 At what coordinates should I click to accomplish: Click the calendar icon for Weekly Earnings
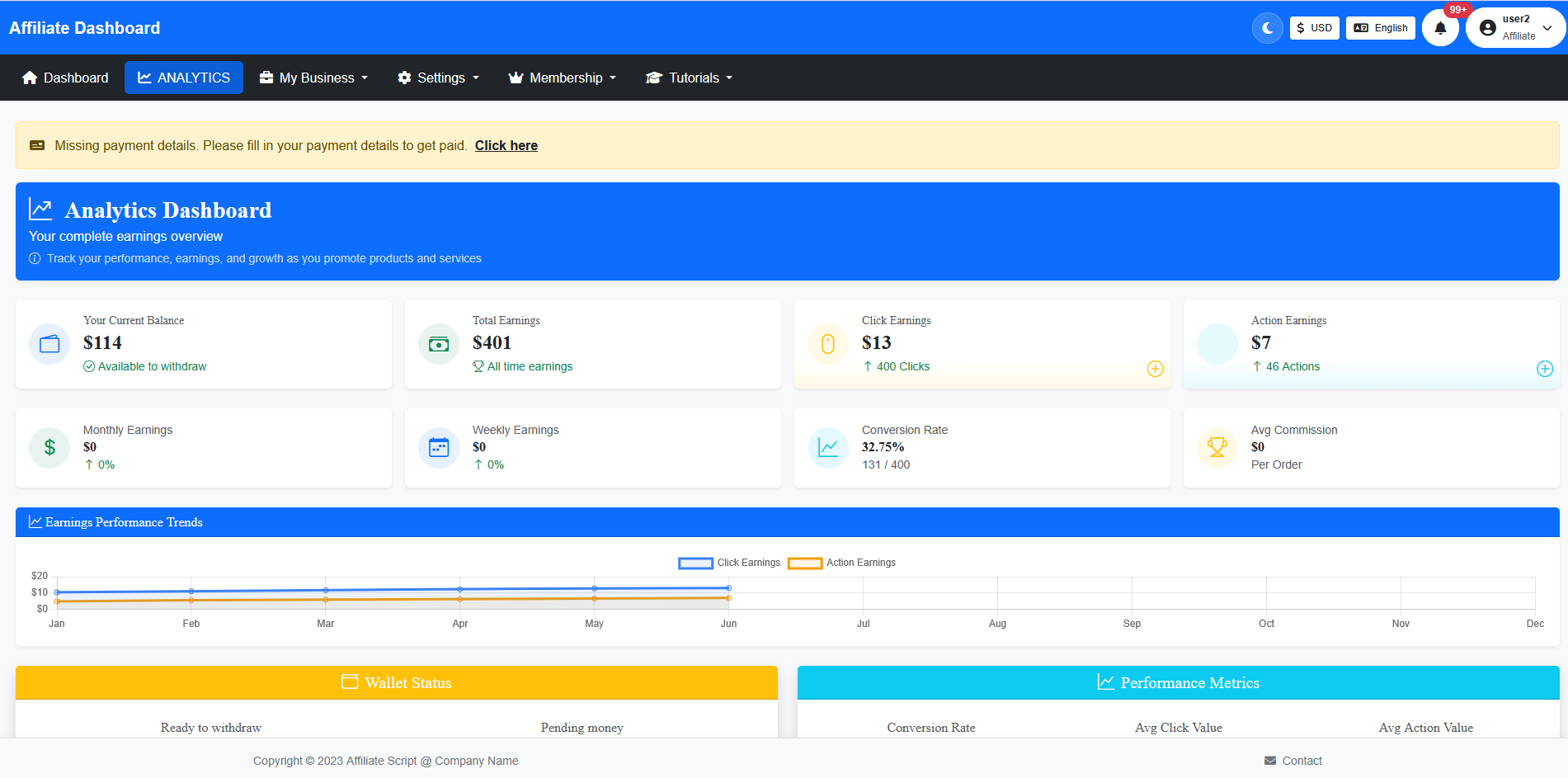439,448
